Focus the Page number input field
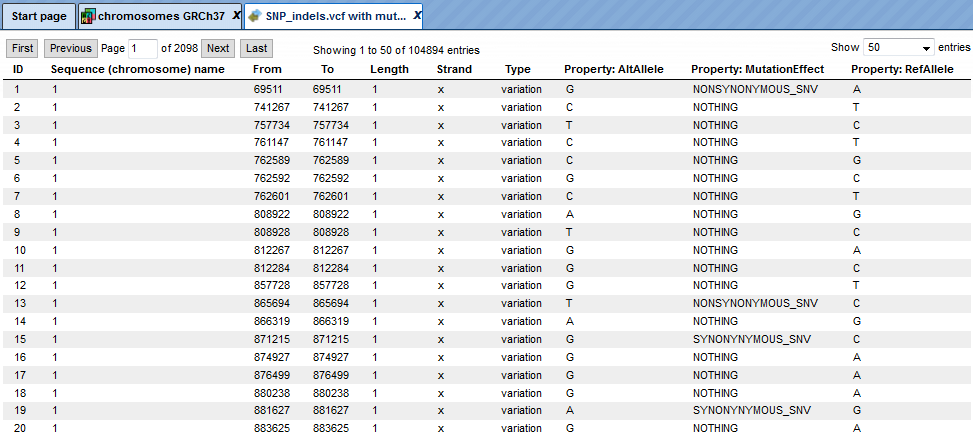This screenshot has height=438, width=973. click(x=143, y=48)
